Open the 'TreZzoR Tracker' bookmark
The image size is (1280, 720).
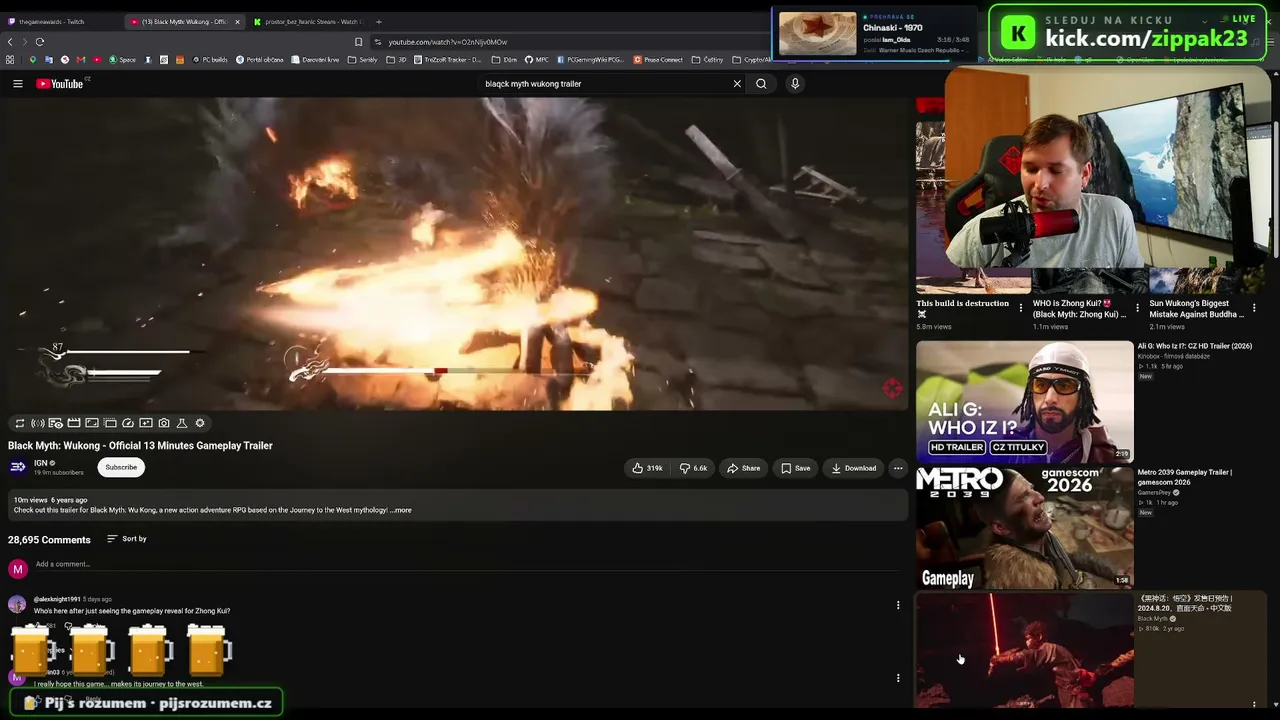click(447, 60)
